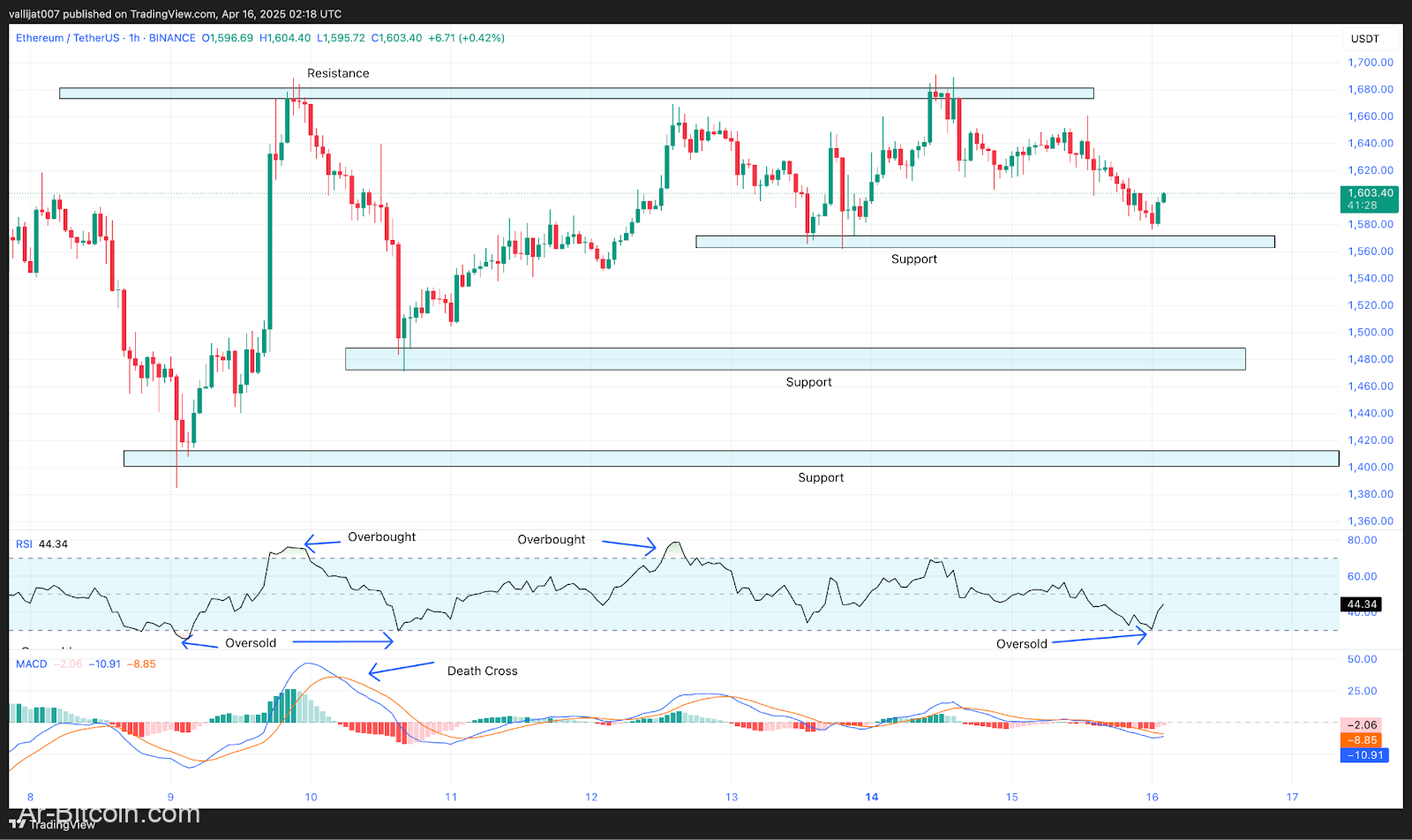Image resolution: width=1412 pixels, height=840 pixels.
Task: Click the 25.00 MACD axis label
Action: pos(1363,691)
